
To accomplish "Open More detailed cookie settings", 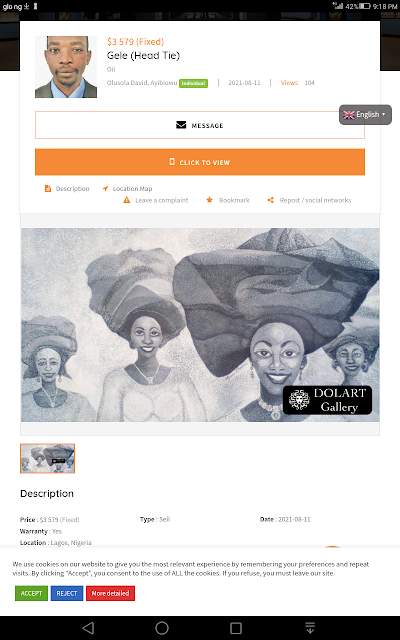I will (110, 593).
